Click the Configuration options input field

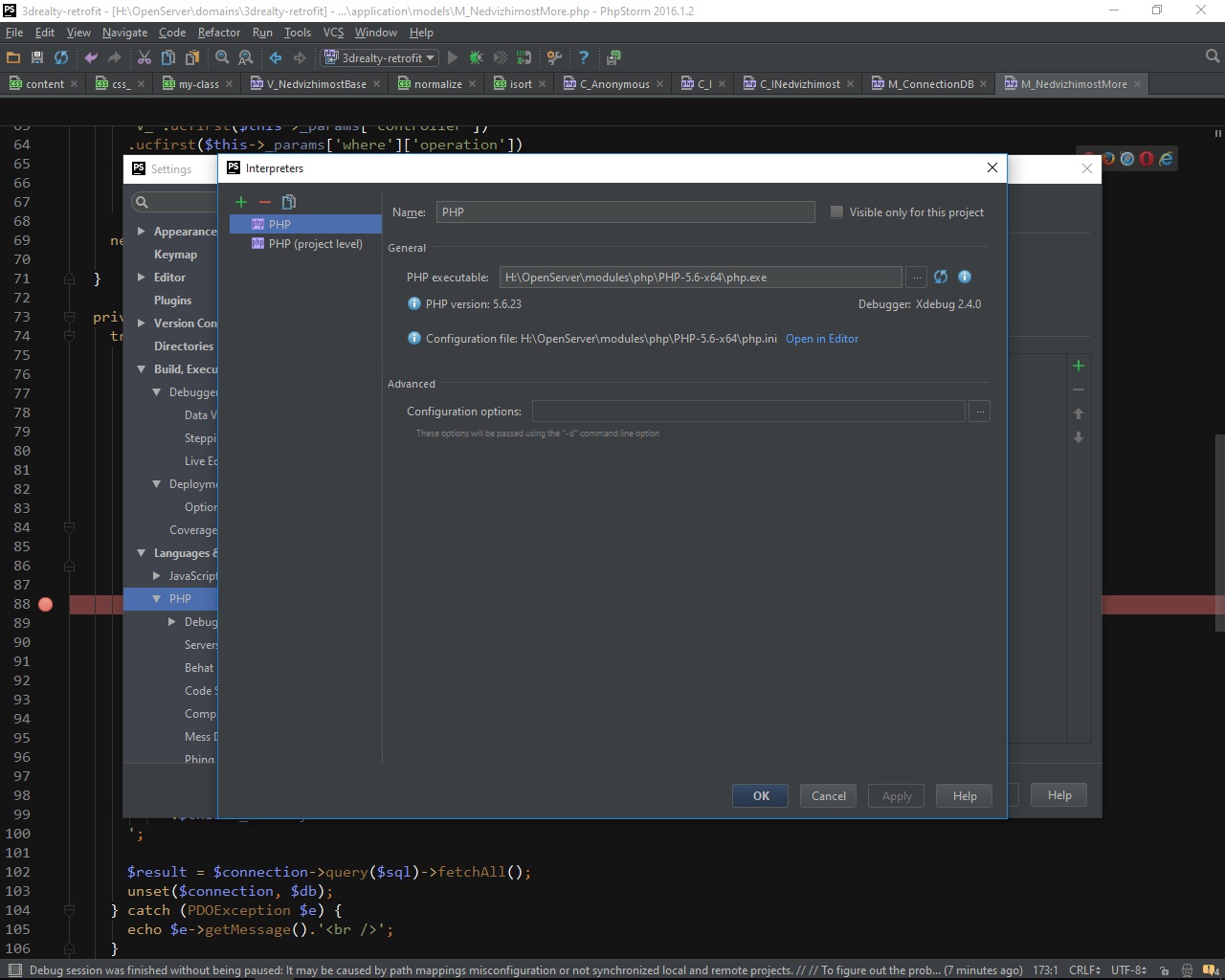click(x=747, y=412)
